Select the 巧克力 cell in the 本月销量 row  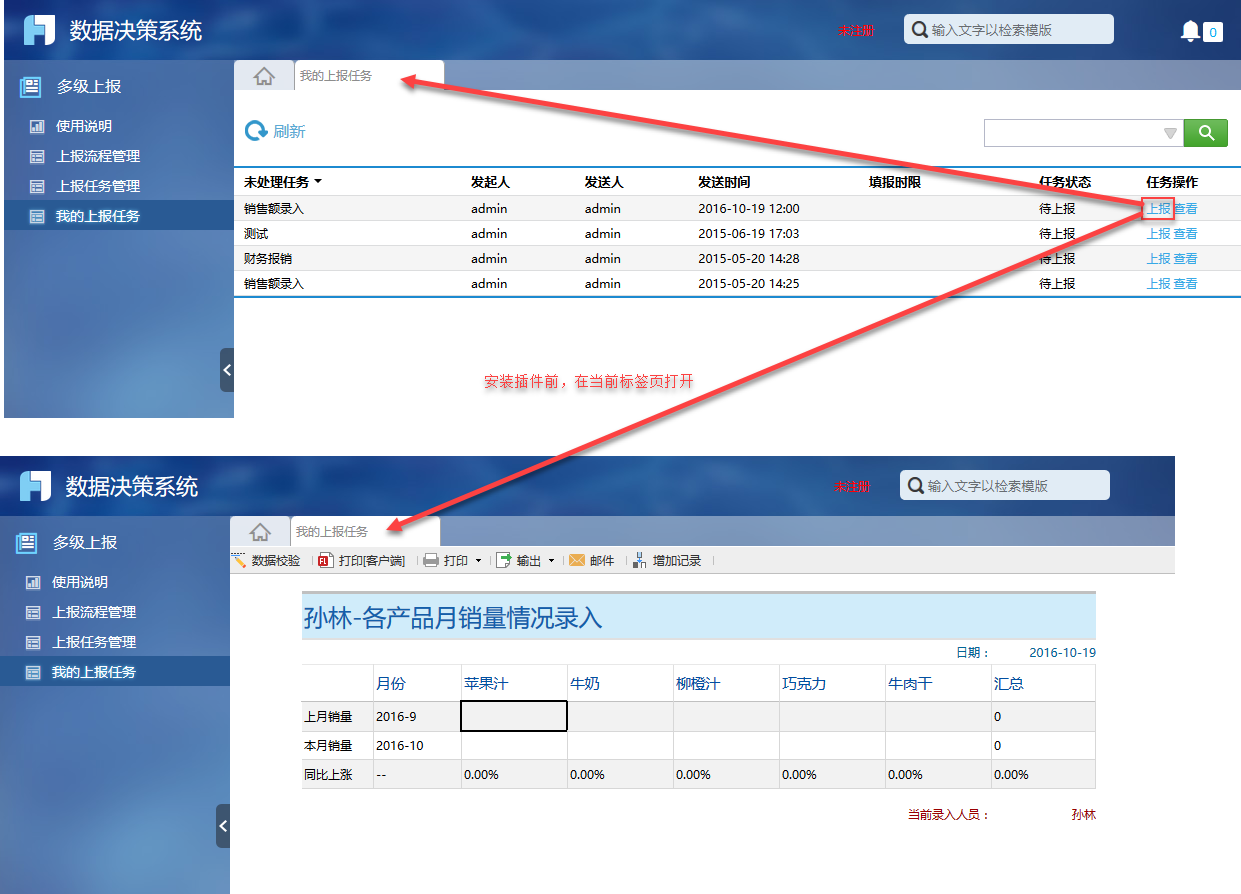tap(832, 746)
